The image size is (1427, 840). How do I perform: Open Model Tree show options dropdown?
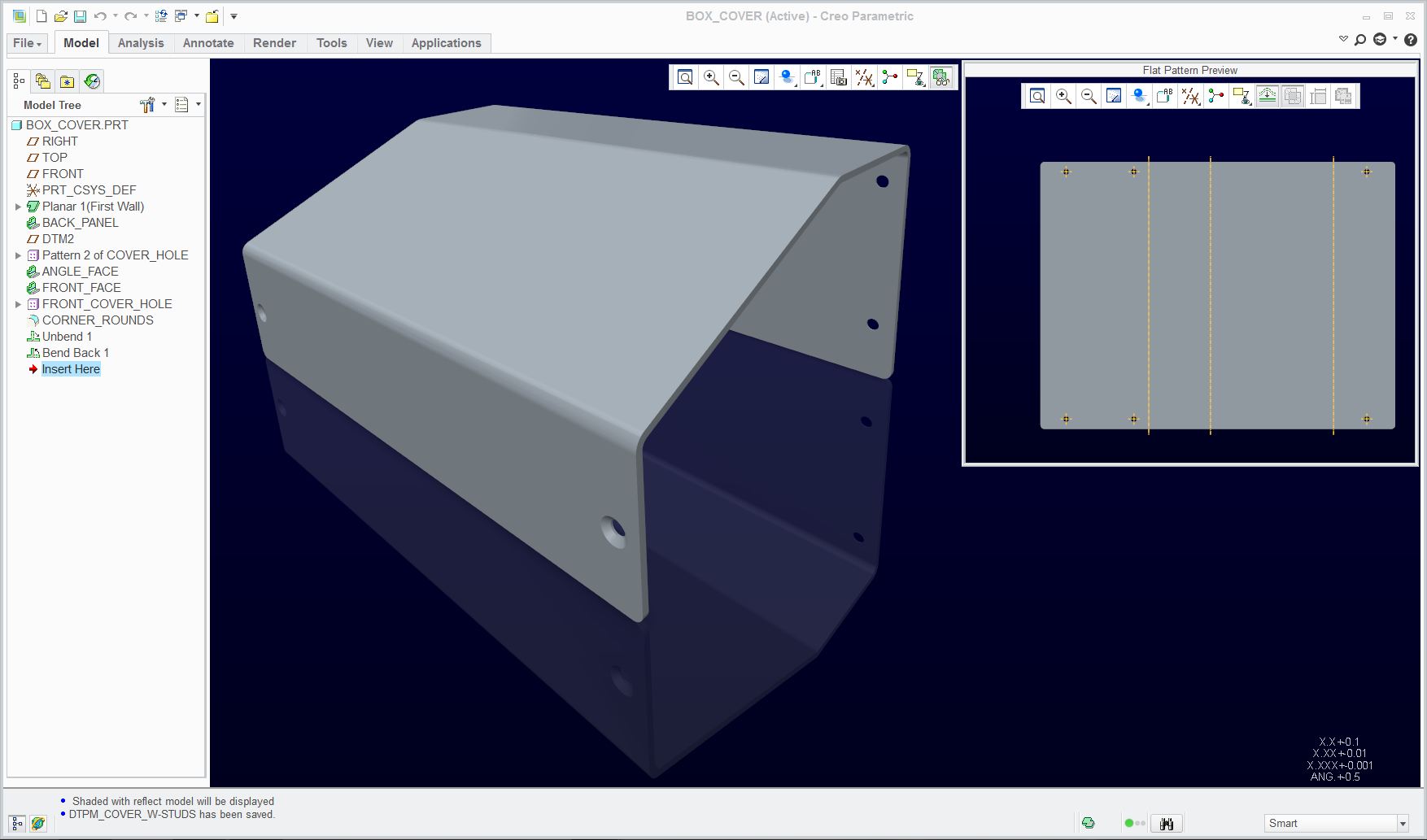tap(188, 105)
